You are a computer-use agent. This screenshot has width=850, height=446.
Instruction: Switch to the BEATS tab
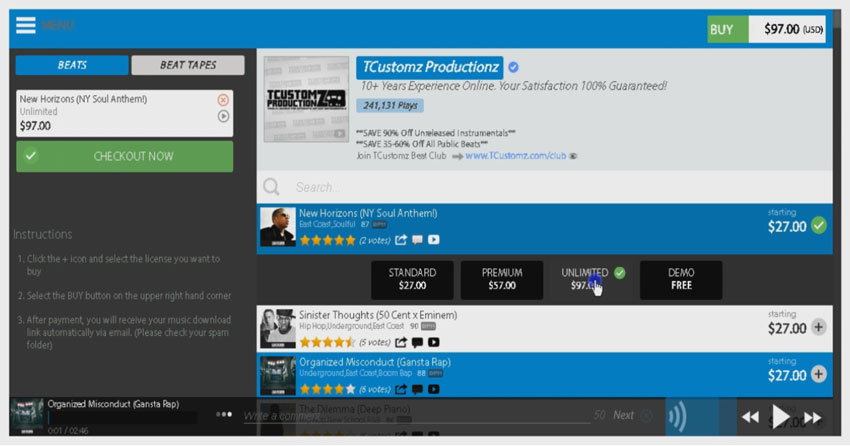pos(72,65)
